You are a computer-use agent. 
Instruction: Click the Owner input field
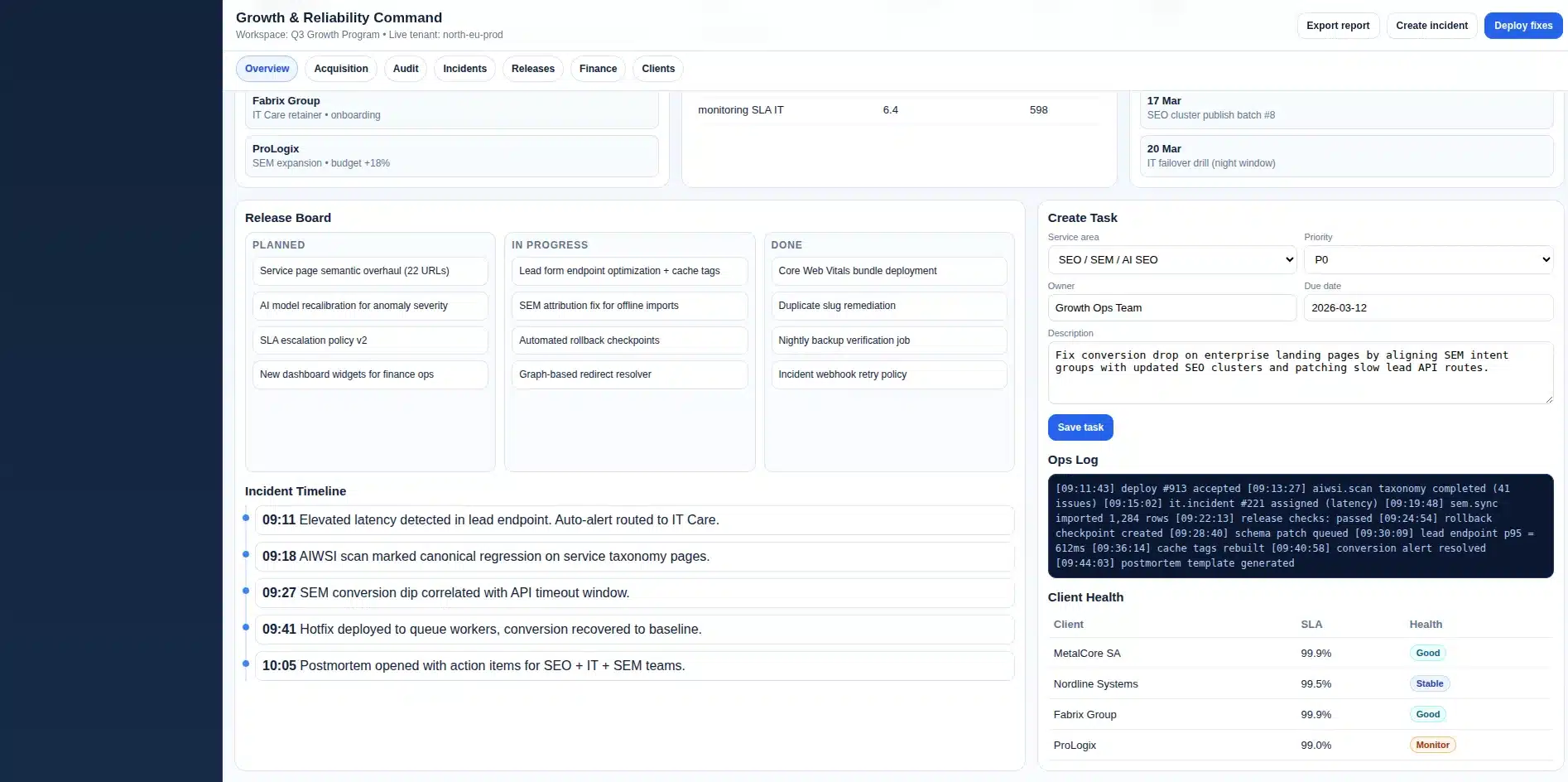[1172, 307]
